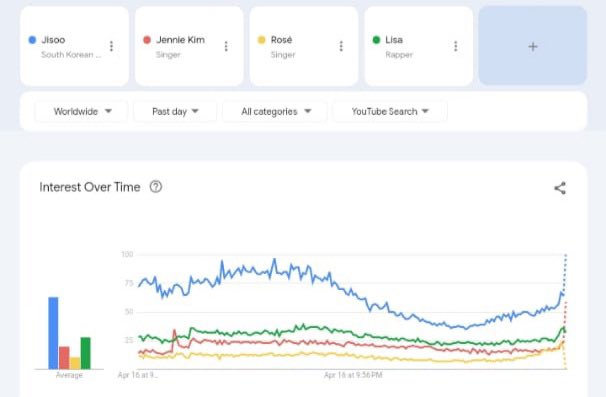The width and height of the screenshot is (606, 397).
Task: Select the Rosé search term card
Action: coord(304,46)
